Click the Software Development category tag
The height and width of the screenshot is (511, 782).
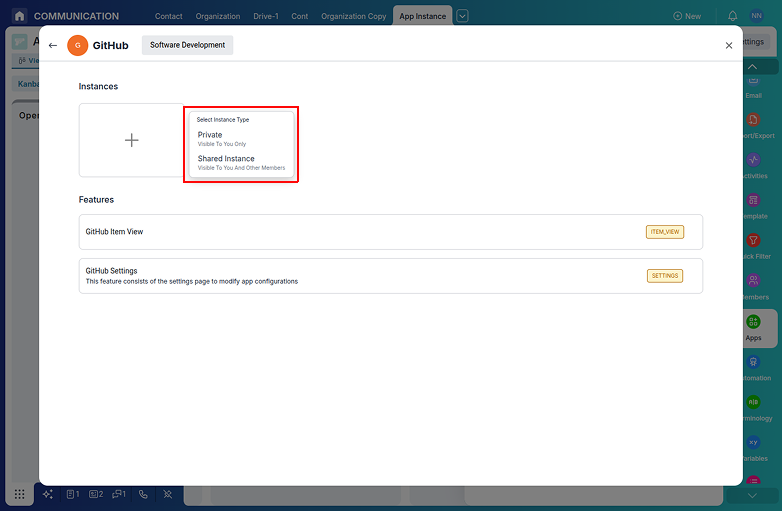point(188,45)
